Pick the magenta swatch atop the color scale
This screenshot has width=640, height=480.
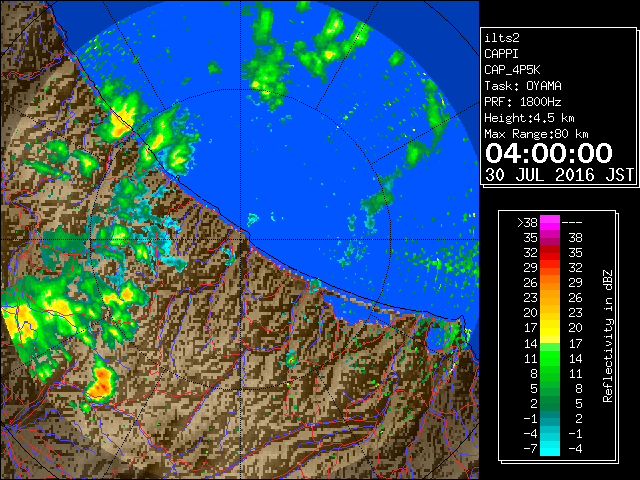(550, 223)
